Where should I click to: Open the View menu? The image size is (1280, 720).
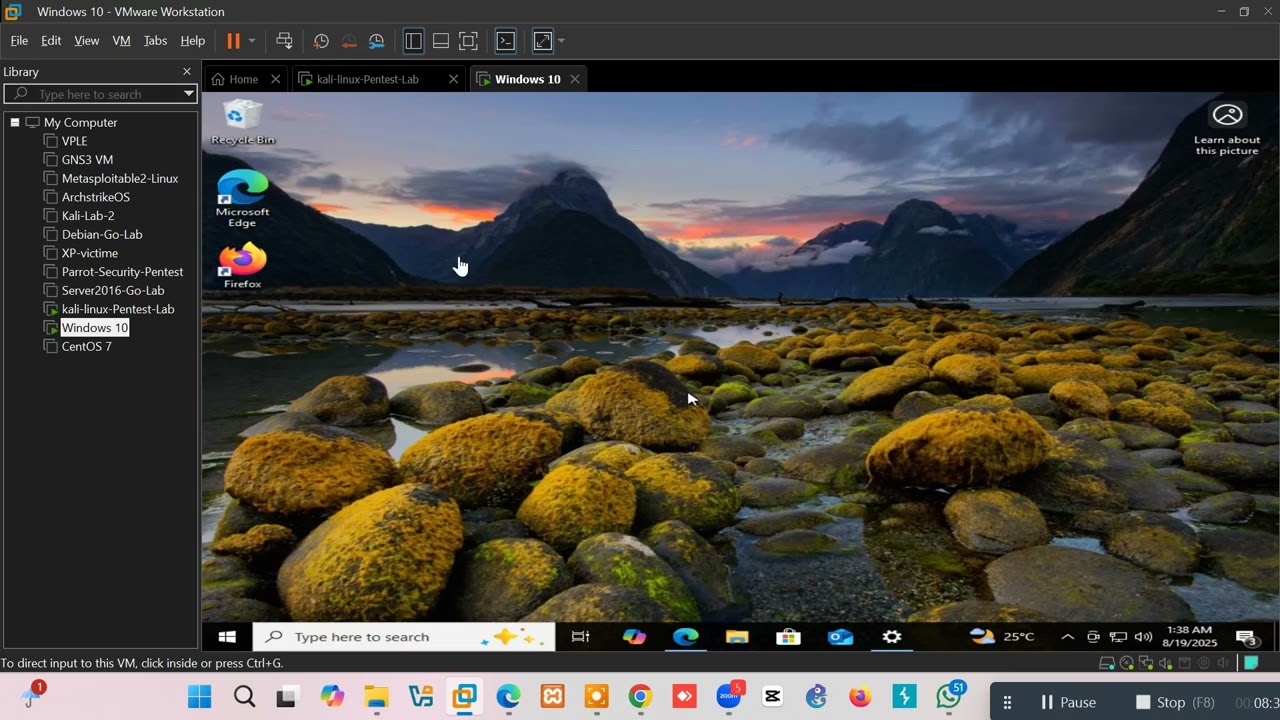click(x=87, y=41)
